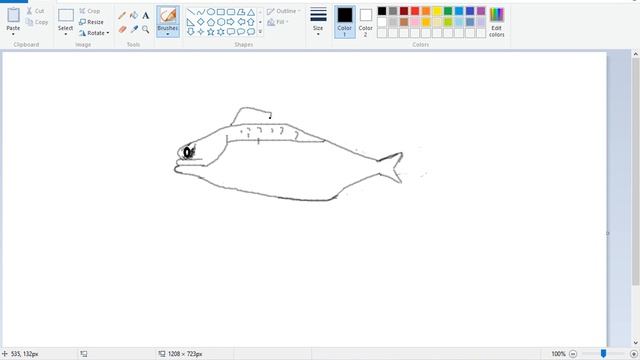Activate the Color 1 foreground box
Viewport: 640px width, 360px height.
(344, 22)
